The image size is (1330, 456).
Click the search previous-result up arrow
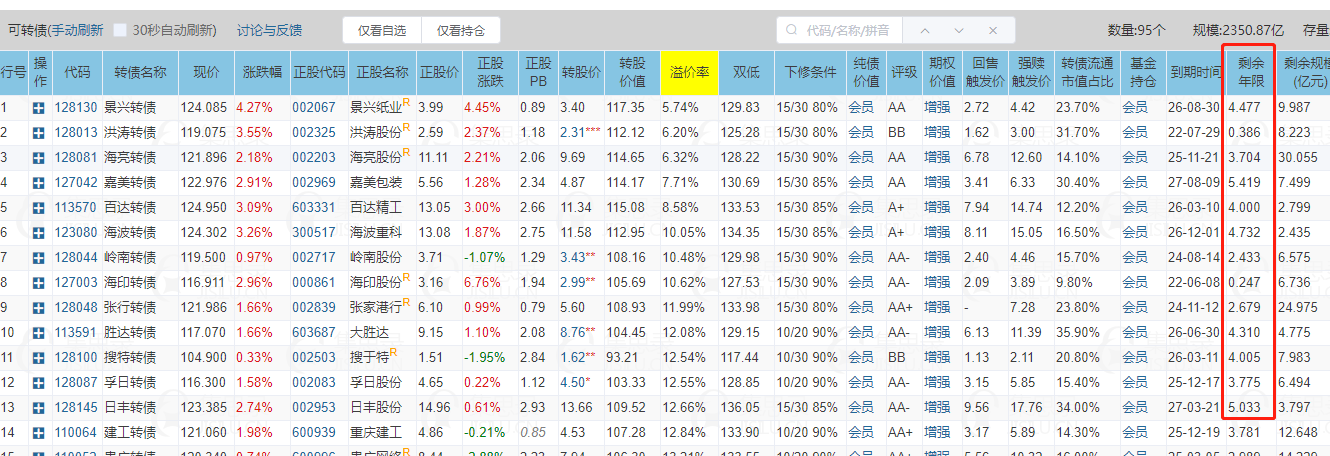tap(922, 30)
